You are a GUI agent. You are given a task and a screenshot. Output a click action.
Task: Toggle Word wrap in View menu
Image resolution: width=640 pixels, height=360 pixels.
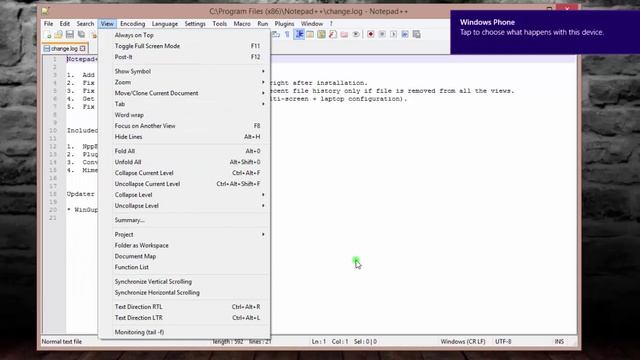[x=184, y=115]
